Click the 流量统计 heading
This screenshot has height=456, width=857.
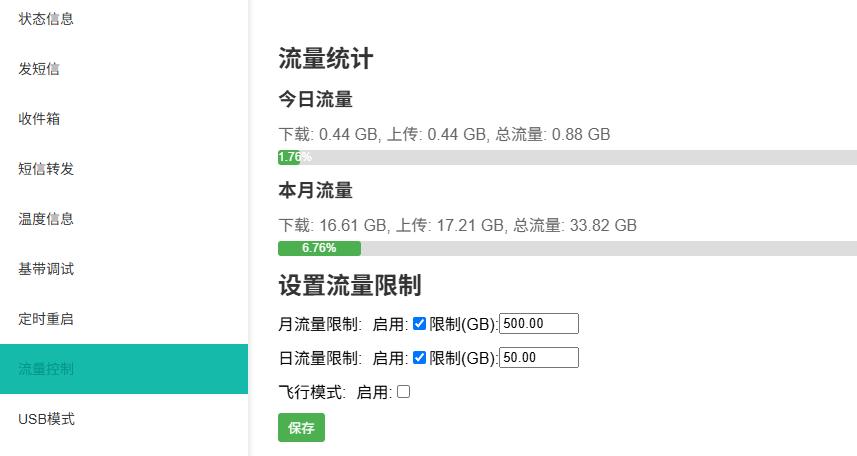click(326, 59)
